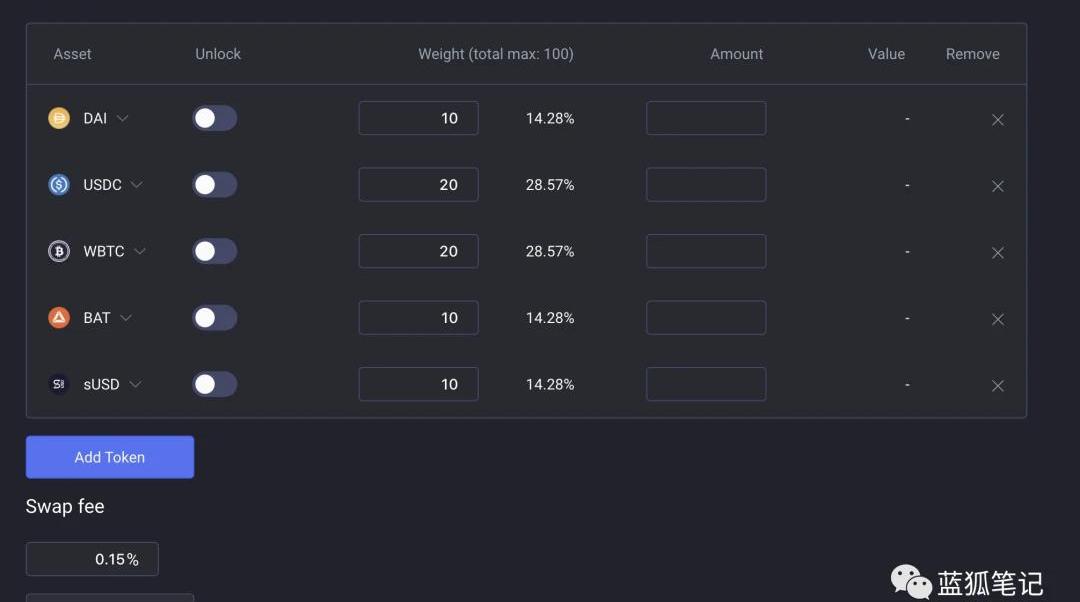Click the USDC weight field

coord(418,185)
